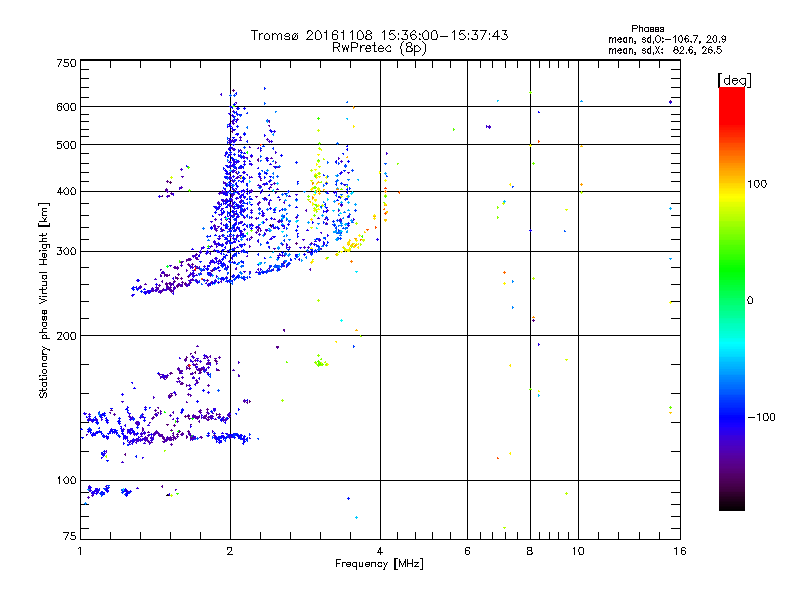
Task: Click the x-axis label '16'
Action: tap(680, 551)
